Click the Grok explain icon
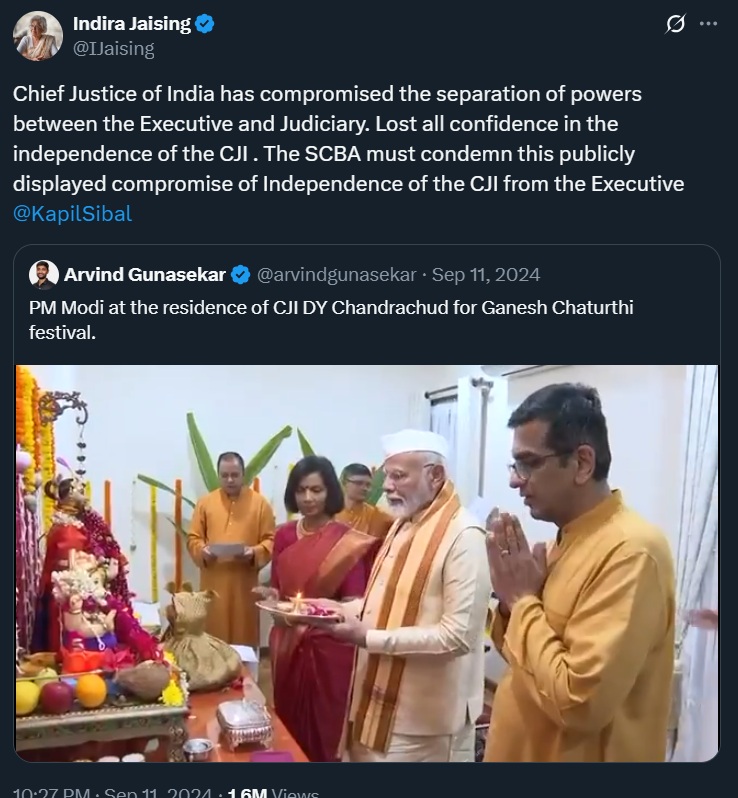Screen dimensions: 738x798 click(675, 25)
